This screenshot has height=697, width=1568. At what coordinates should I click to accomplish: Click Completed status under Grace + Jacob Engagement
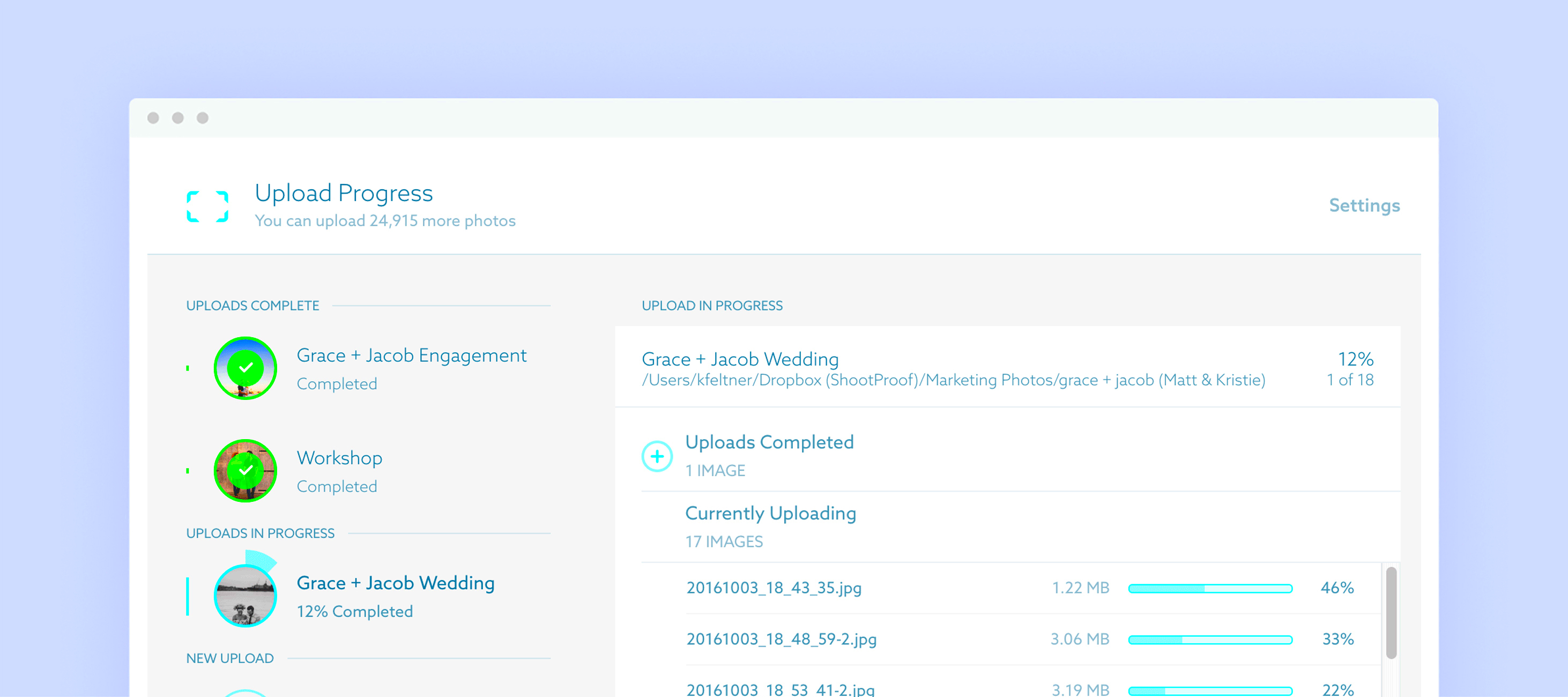(337, 384)
